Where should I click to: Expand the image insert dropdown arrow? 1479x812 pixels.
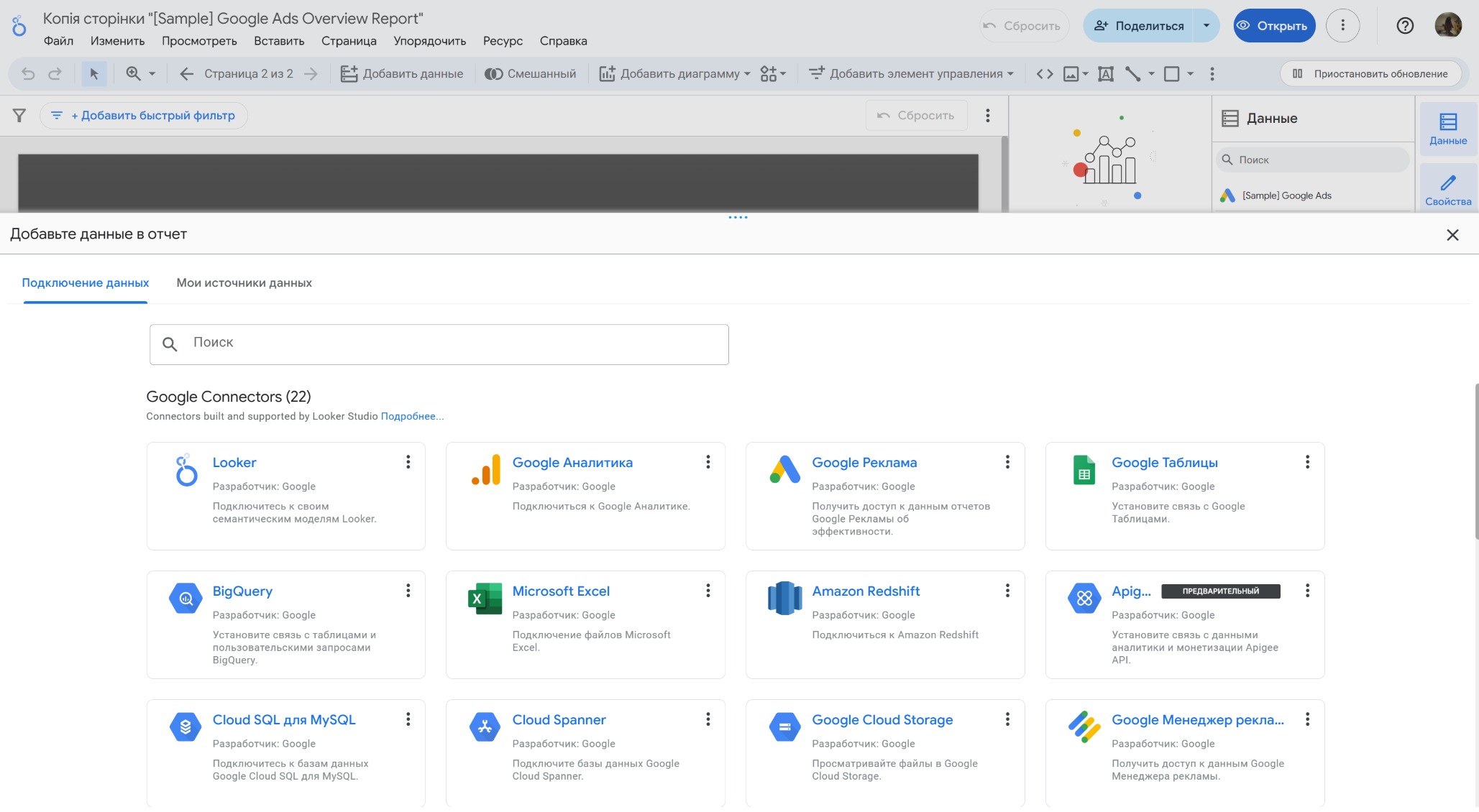[x=1085, y=73]
